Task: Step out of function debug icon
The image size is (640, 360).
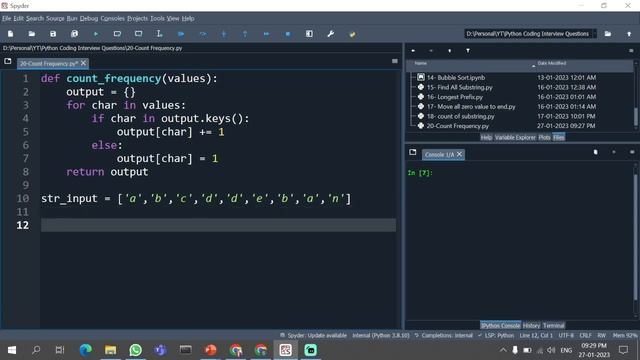Action: [245, 34]
